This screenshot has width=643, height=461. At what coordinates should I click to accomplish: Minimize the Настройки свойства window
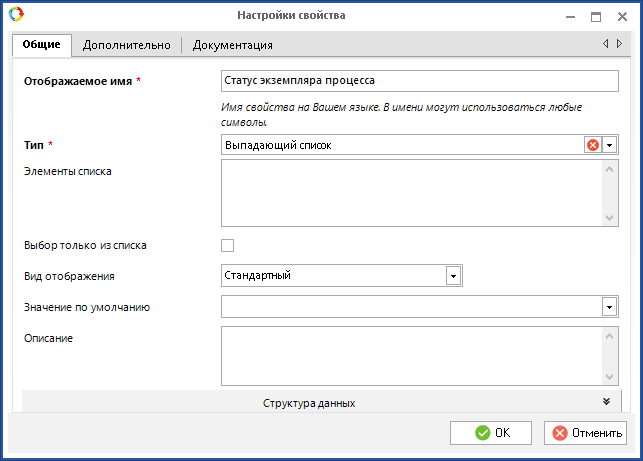point(570,16)
